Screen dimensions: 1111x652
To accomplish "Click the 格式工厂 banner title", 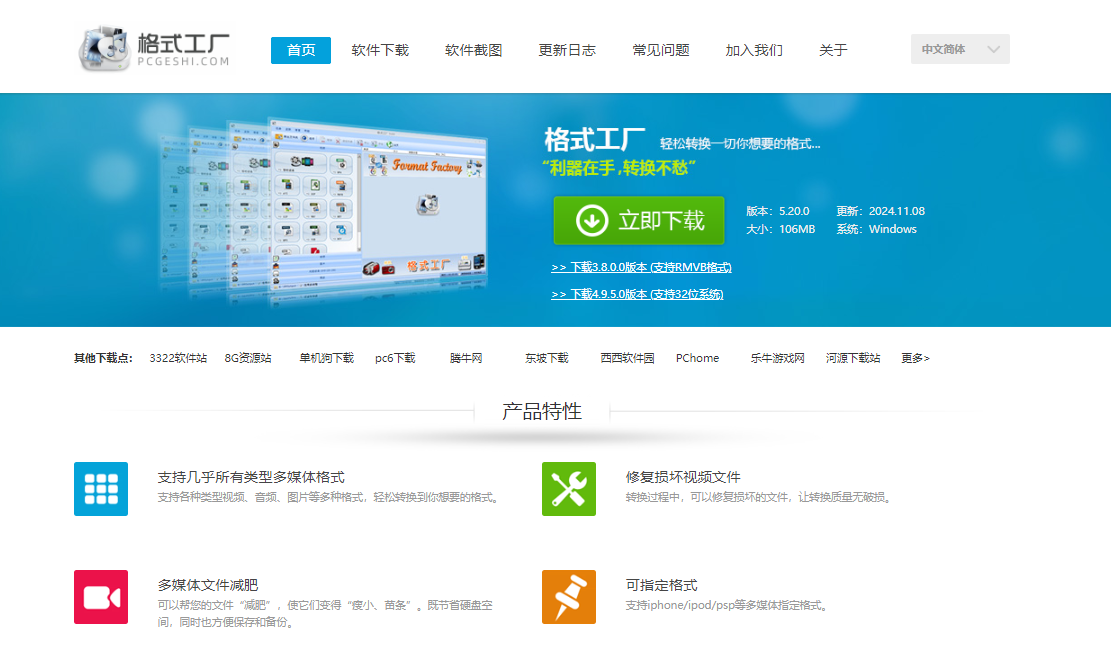I will pyautogui.click(x=594, y=140).
